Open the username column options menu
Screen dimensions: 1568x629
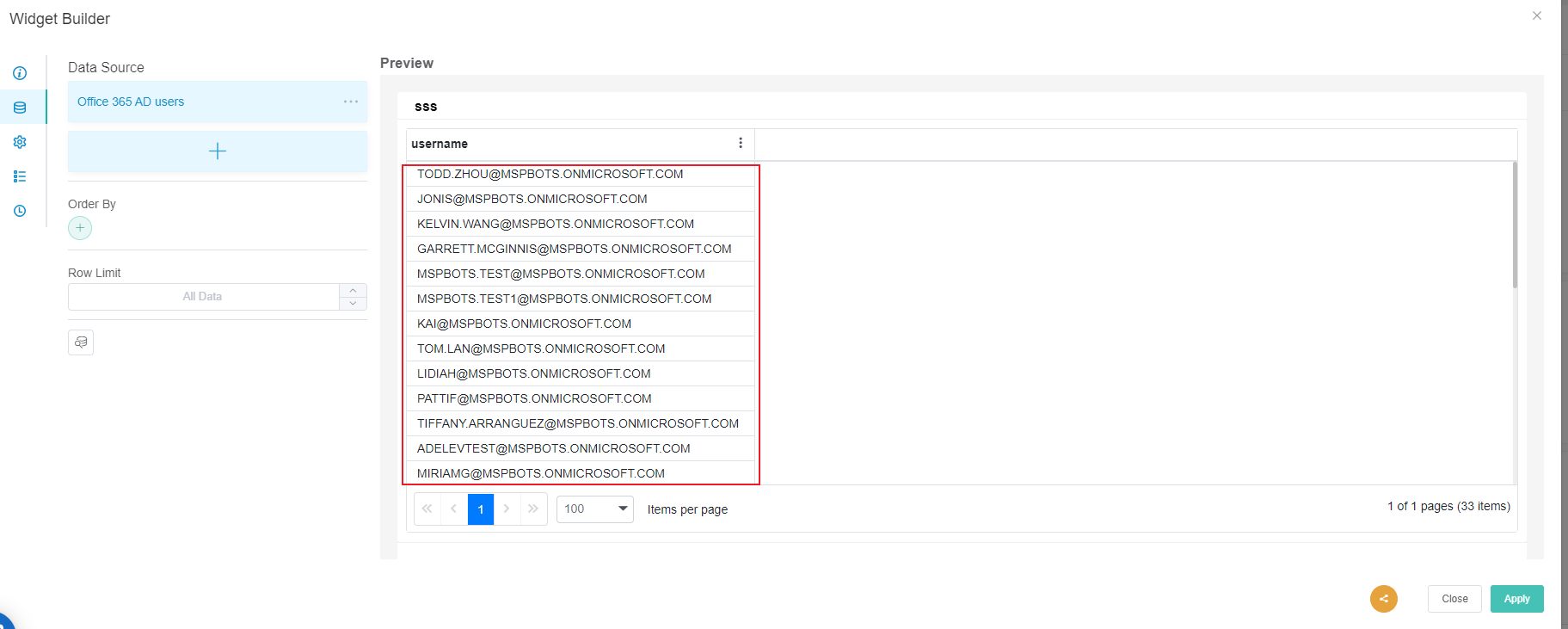point(741,143)
